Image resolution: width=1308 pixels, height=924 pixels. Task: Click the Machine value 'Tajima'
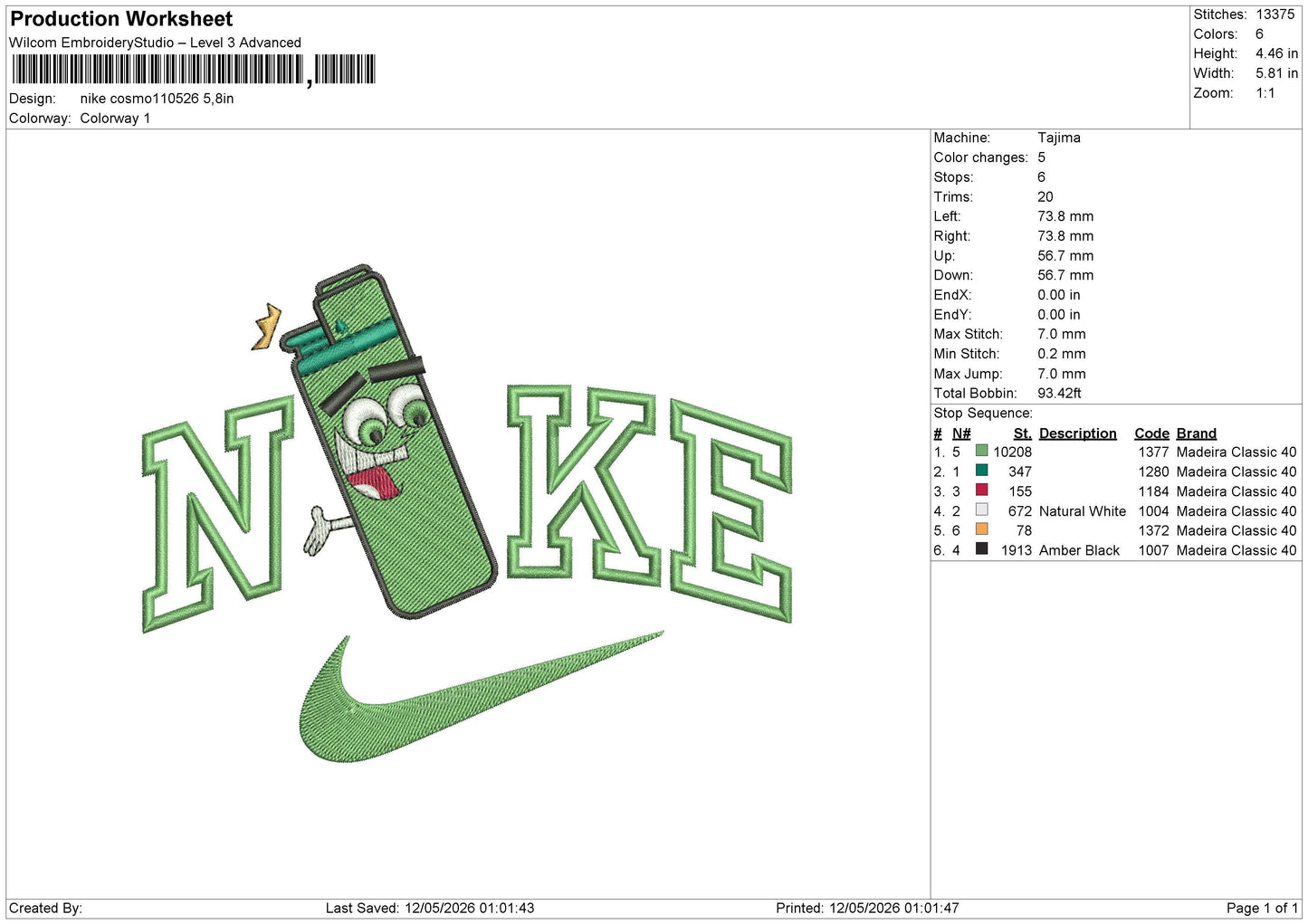coord(1058,138)
